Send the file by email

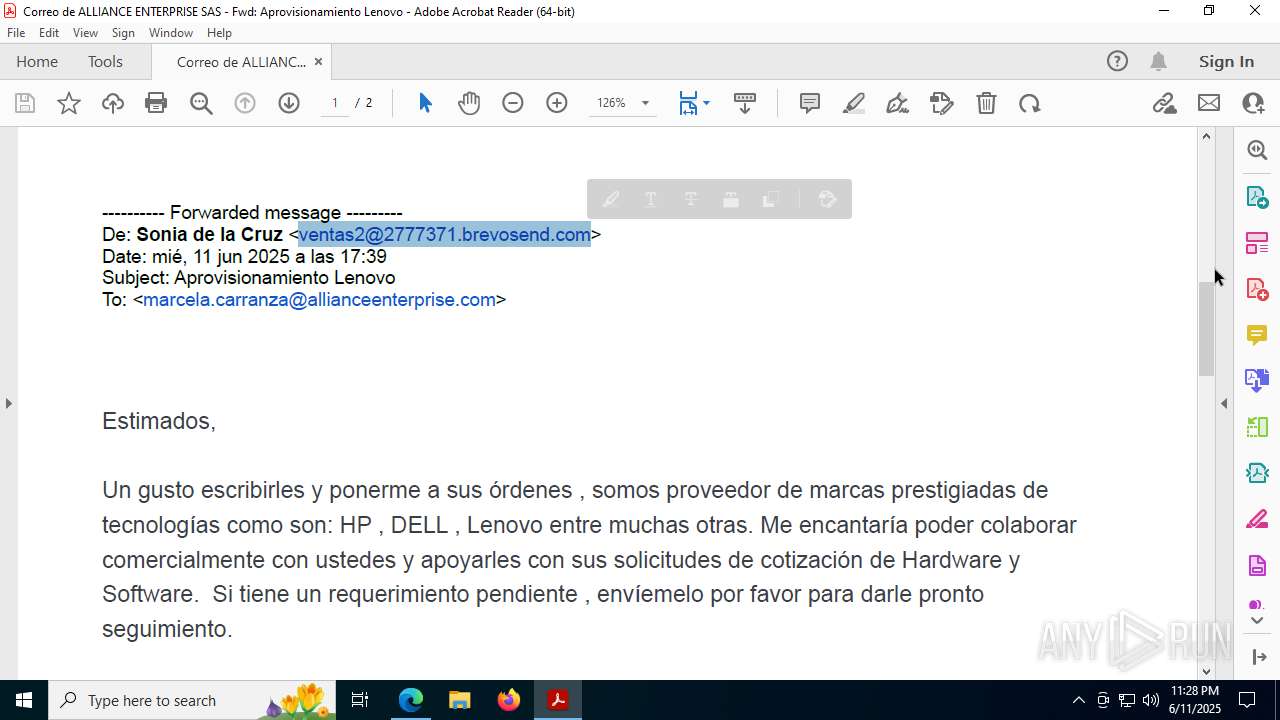pyautogui.click(x=1209, y=103)
